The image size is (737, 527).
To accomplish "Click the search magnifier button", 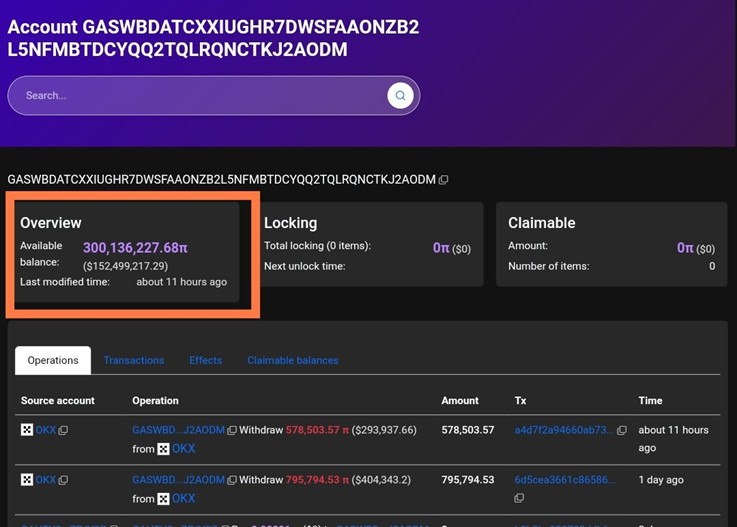I will pos(400,96).
